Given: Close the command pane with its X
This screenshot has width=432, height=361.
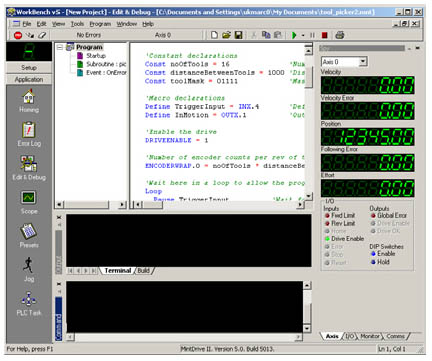Looking at the screenshot, I should pyautogui.click(x=59, y=284).
